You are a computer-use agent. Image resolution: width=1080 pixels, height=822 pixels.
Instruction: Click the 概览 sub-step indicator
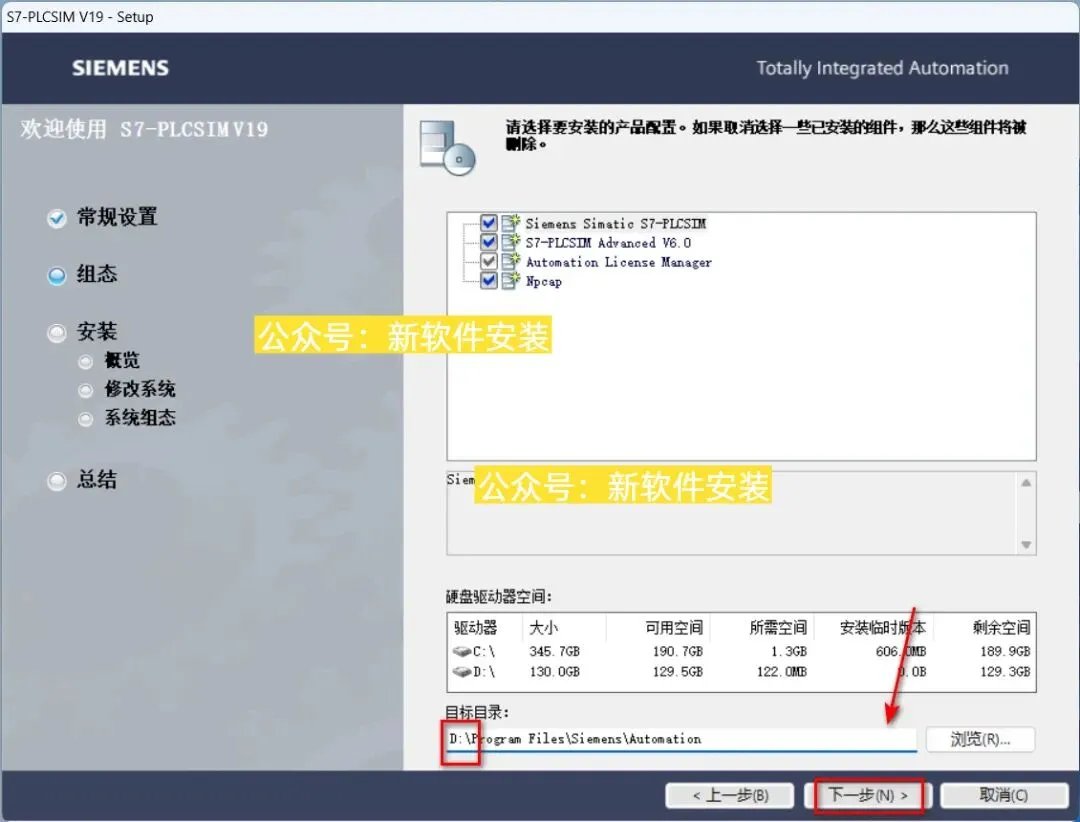[x=85, y=362]
